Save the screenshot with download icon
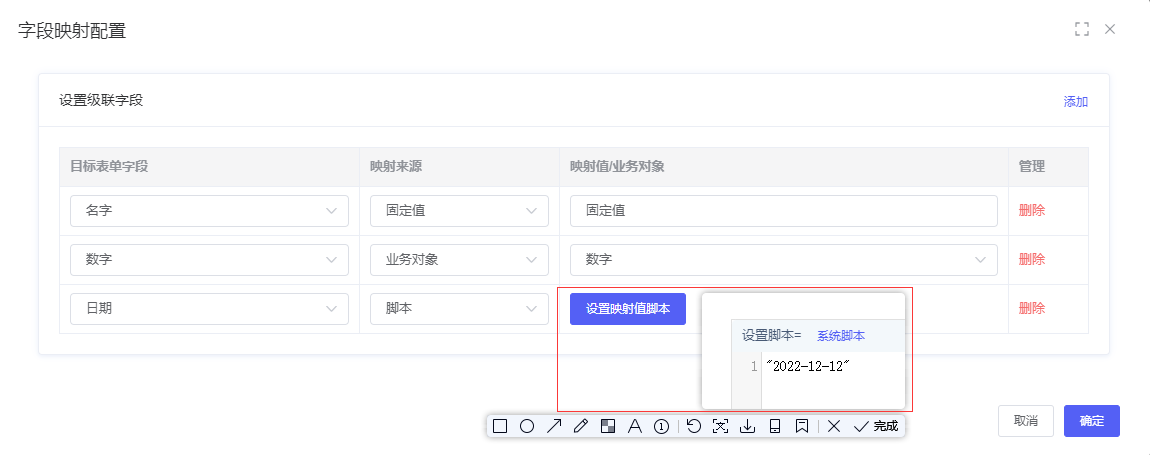The width and height of the screenshot is (1150, 455). 747,426
